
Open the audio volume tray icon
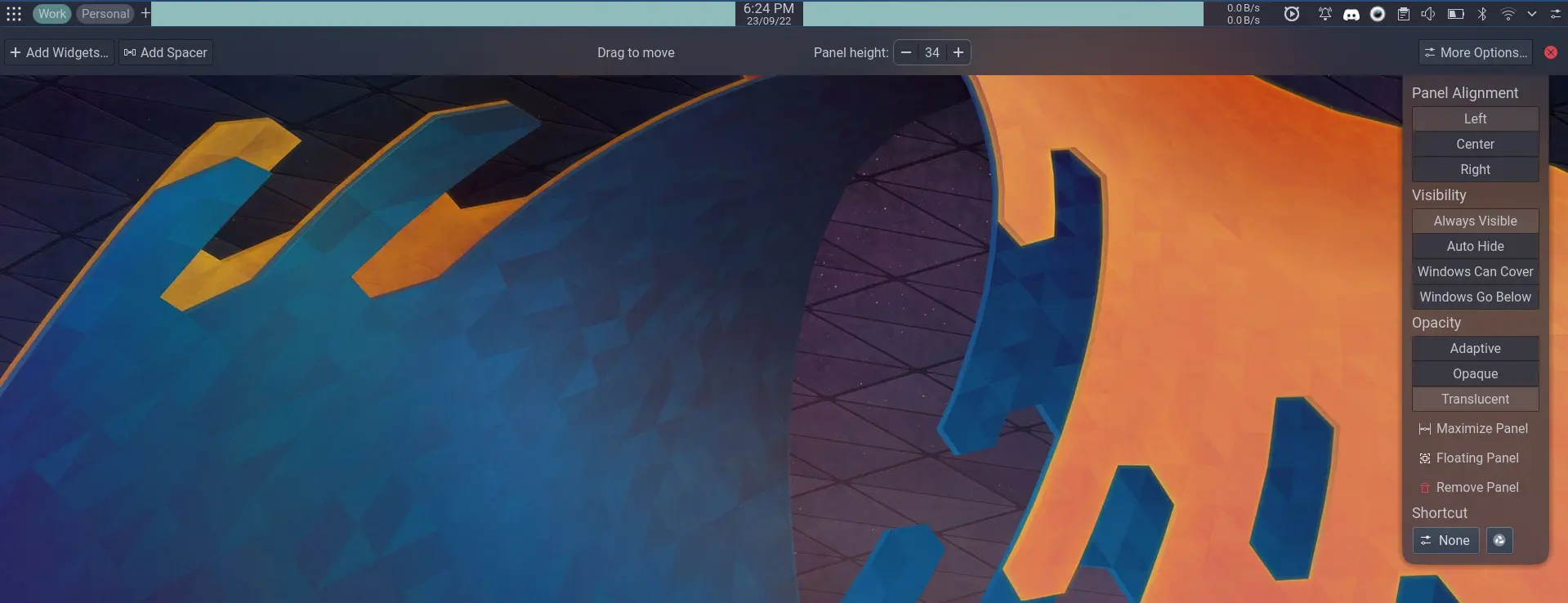pos(1428,14)
